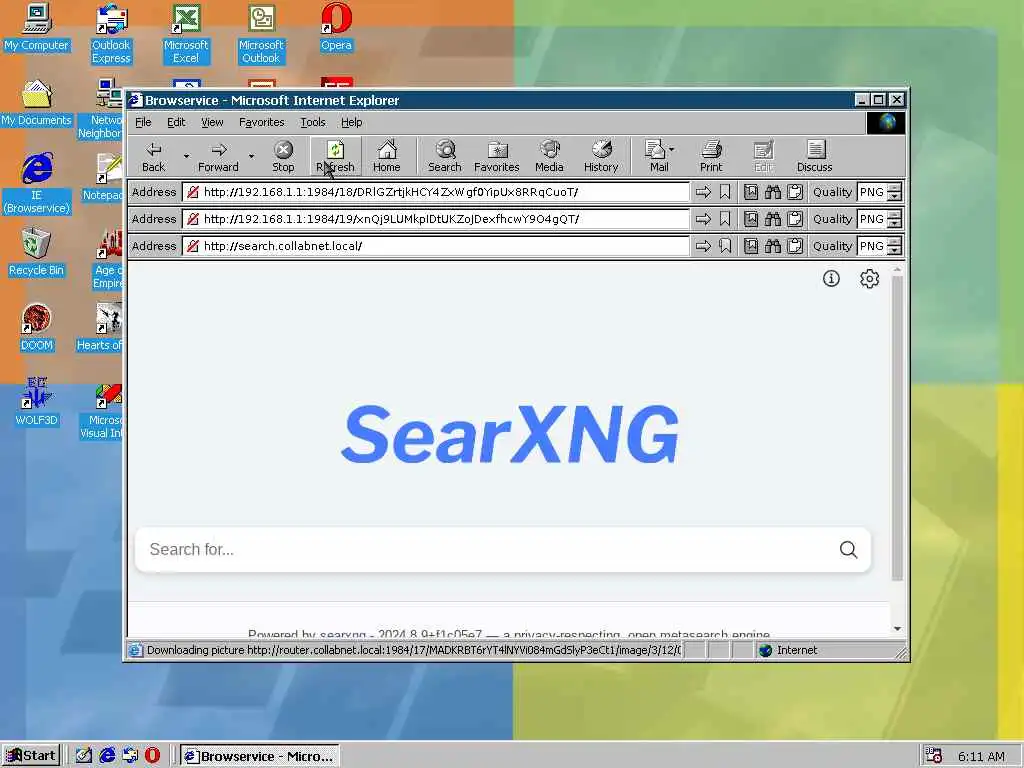Select the Outlook Express desktop icon
Screen dimensions: 1024x768
click(111, 34)
